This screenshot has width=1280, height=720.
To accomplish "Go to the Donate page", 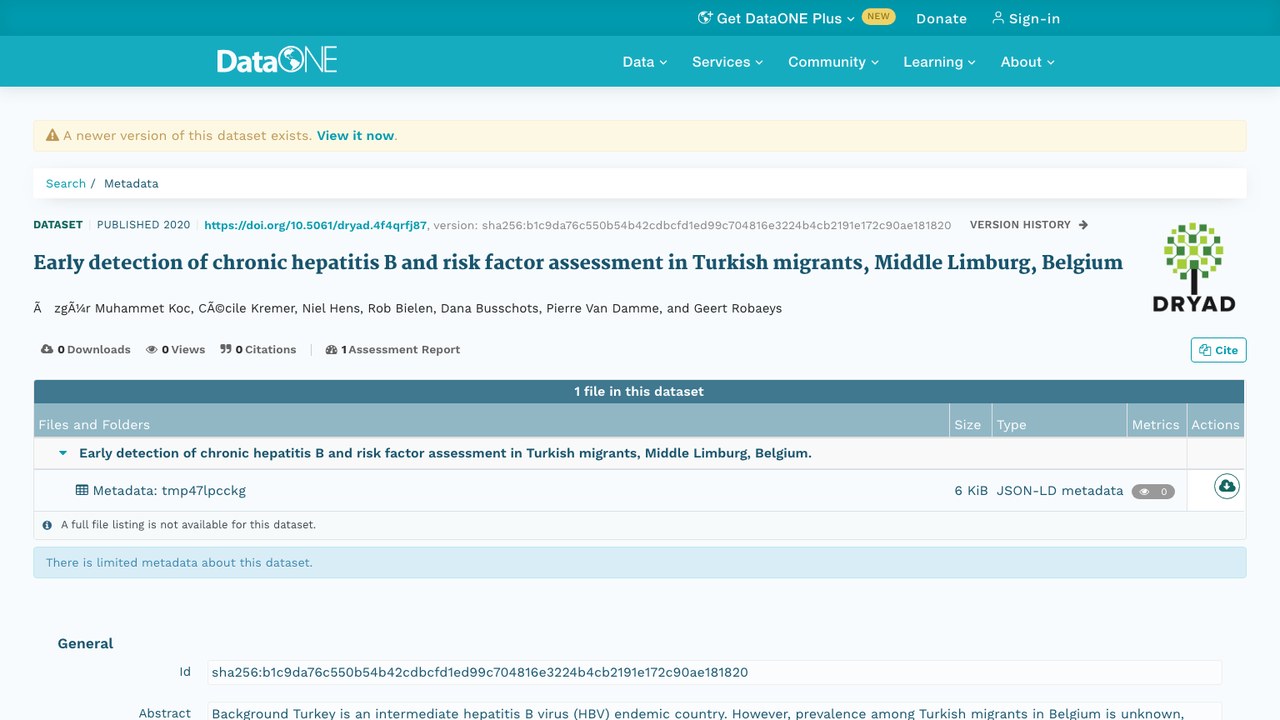I will tap(941, 18).
